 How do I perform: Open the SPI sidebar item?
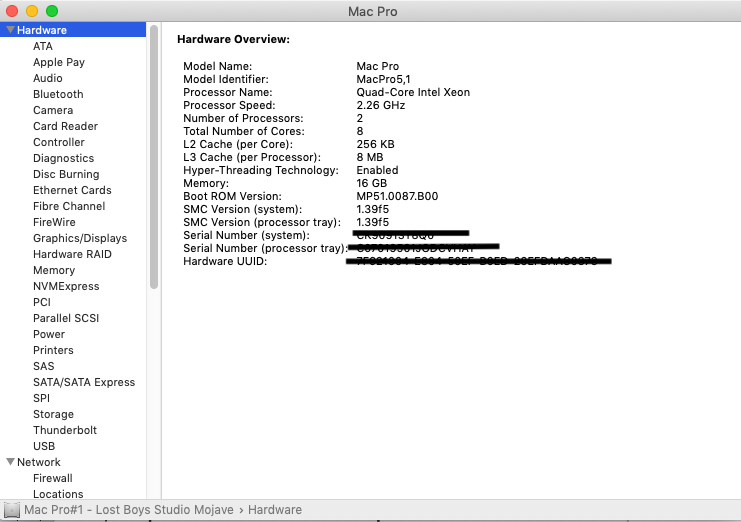[41, 398]
